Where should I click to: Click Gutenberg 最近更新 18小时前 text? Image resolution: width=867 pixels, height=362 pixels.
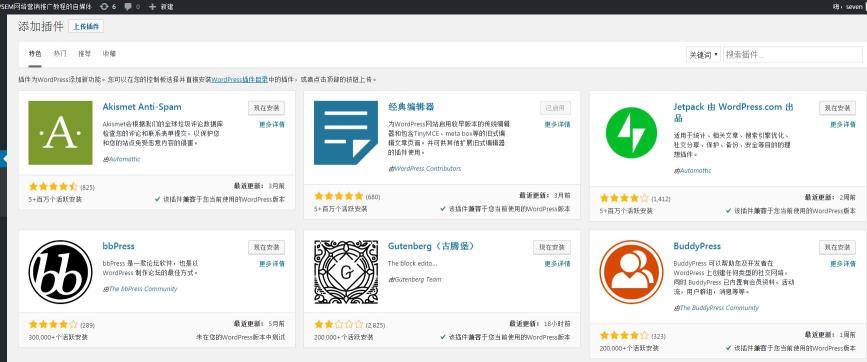pyautogui.click(x=539, y=324)
